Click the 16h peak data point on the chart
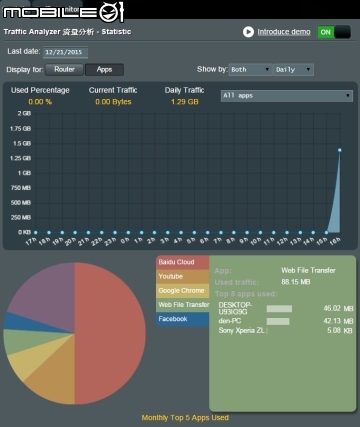 pyautogui.click(x=340, y=150)
